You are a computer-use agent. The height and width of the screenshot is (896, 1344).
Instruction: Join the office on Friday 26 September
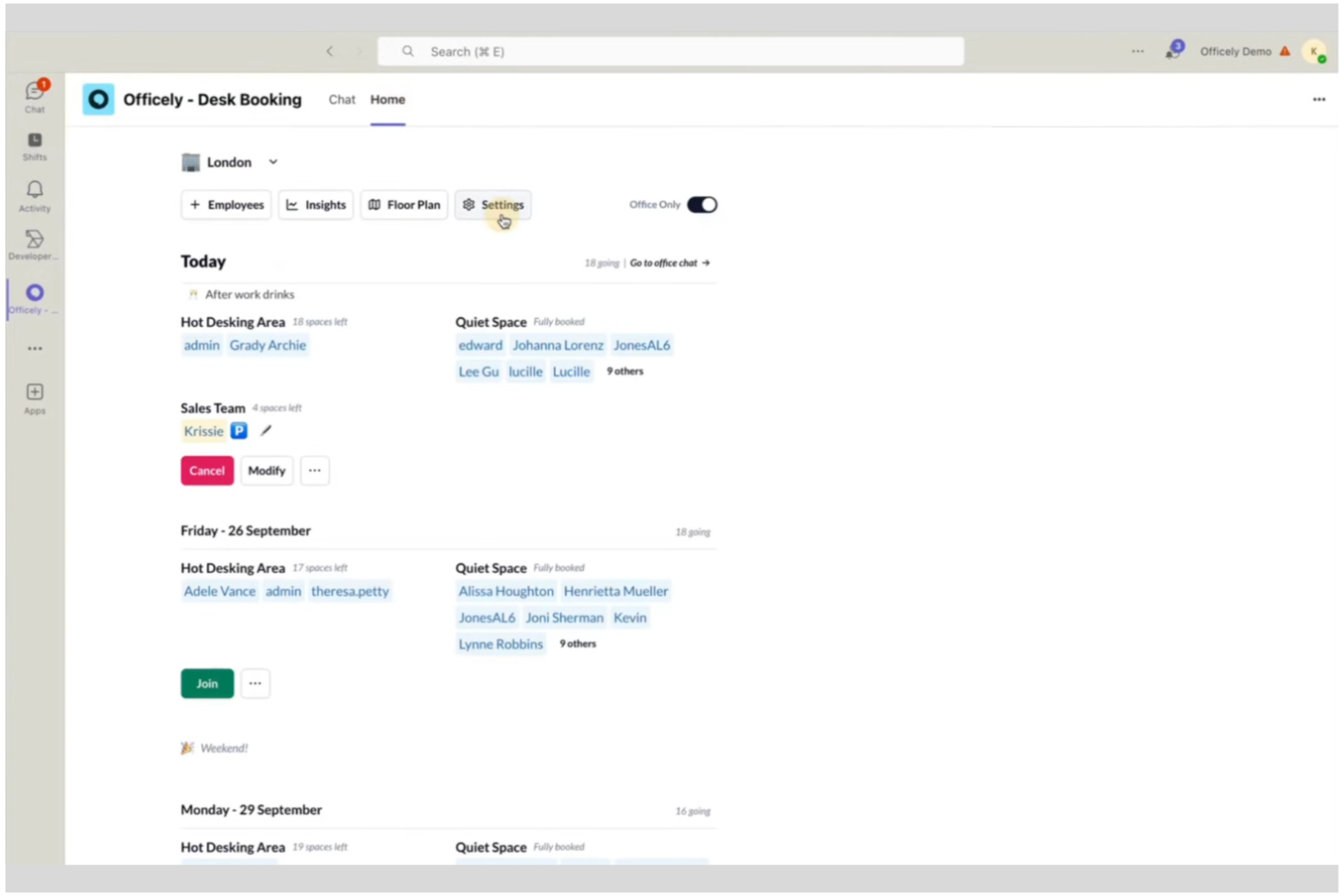207,684
